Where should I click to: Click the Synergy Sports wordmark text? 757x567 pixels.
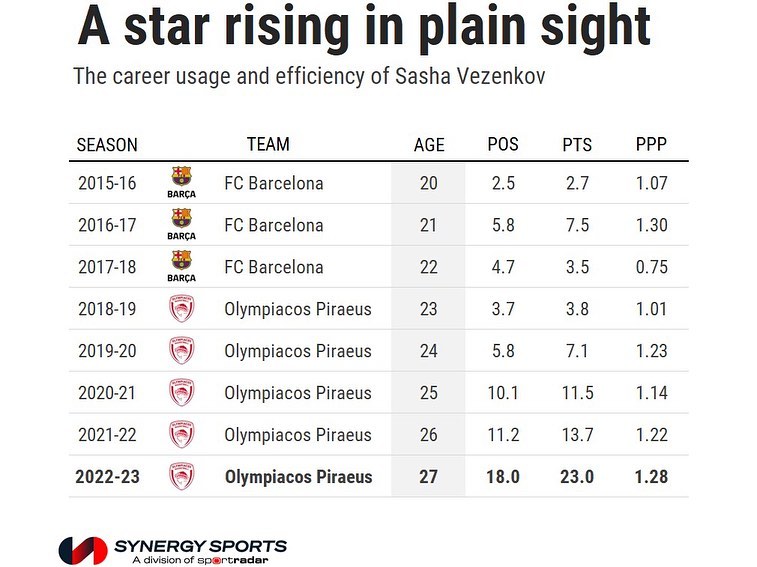pos(200,546)
